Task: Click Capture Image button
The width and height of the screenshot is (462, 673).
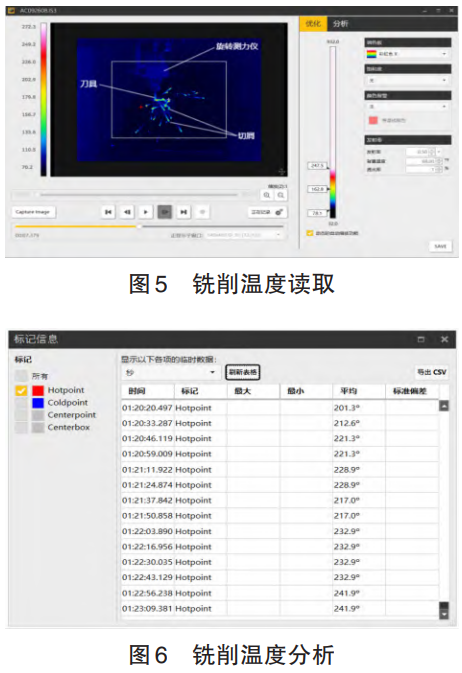Action: coord(33,212)
